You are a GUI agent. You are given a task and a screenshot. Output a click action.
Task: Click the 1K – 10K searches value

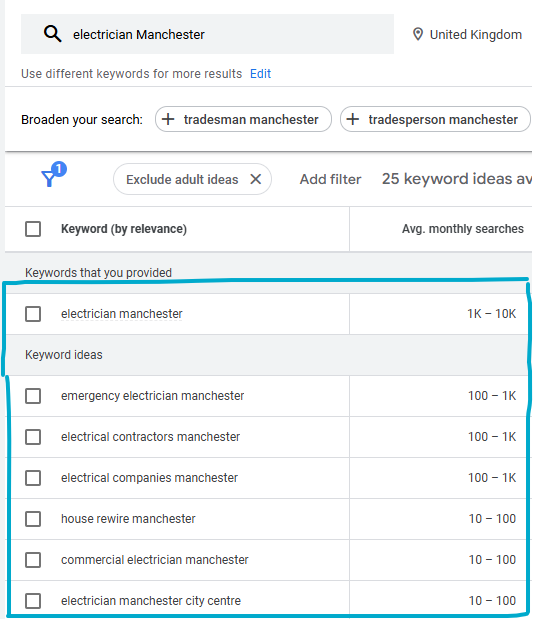pyautogui.click(x=492, y=314)
